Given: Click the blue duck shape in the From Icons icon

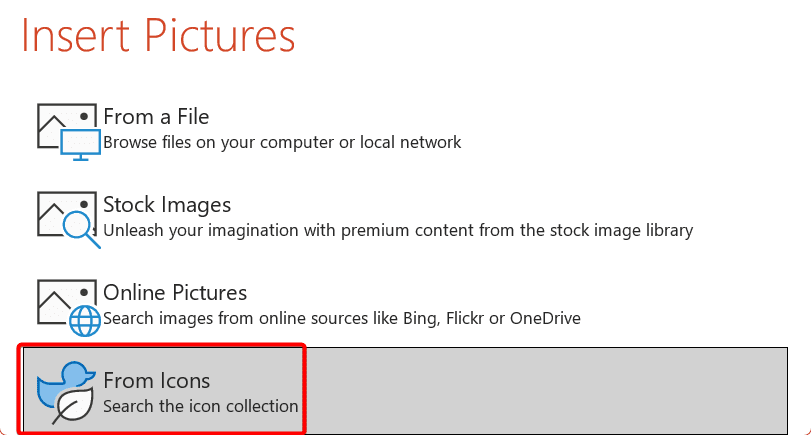Looking at the screenshot, I should (65, 383).
